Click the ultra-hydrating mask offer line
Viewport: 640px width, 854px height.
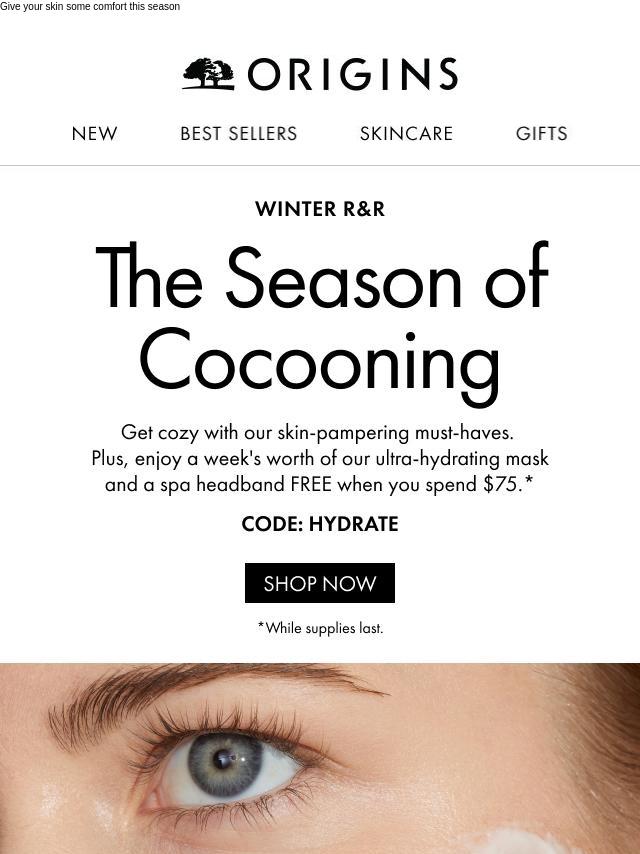[x=320, y=459]
